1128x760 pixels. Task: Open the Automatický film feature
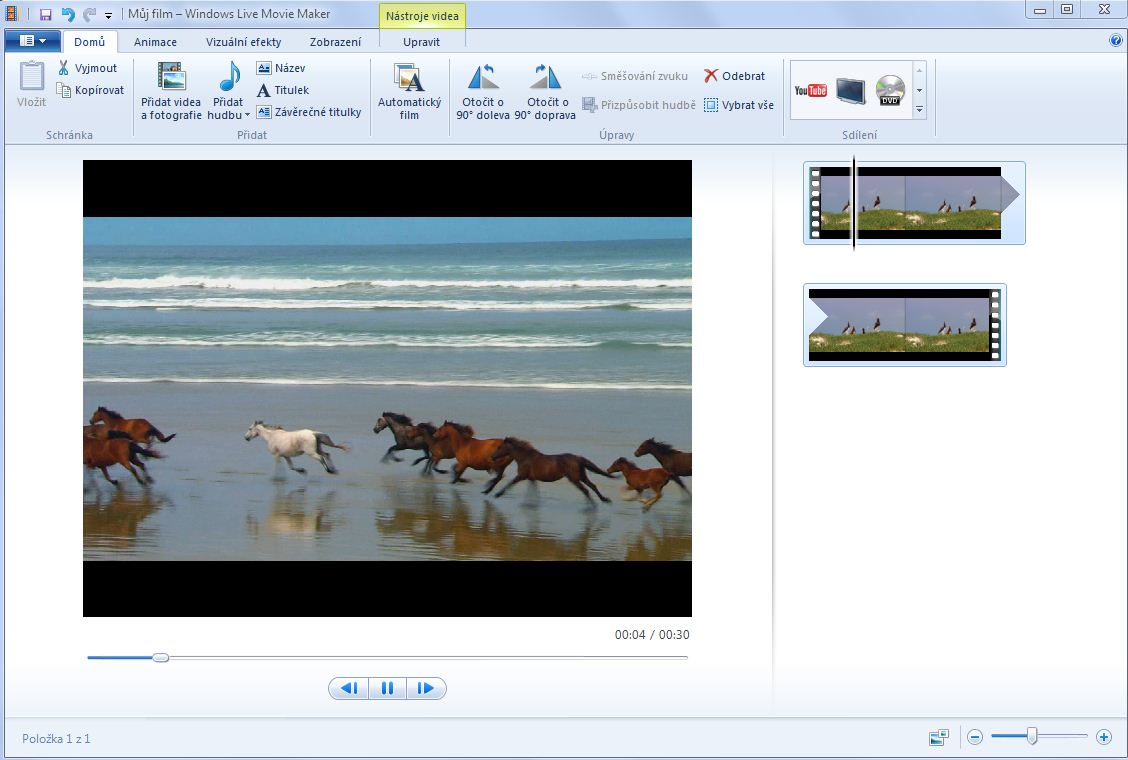(x=409, y=90)
